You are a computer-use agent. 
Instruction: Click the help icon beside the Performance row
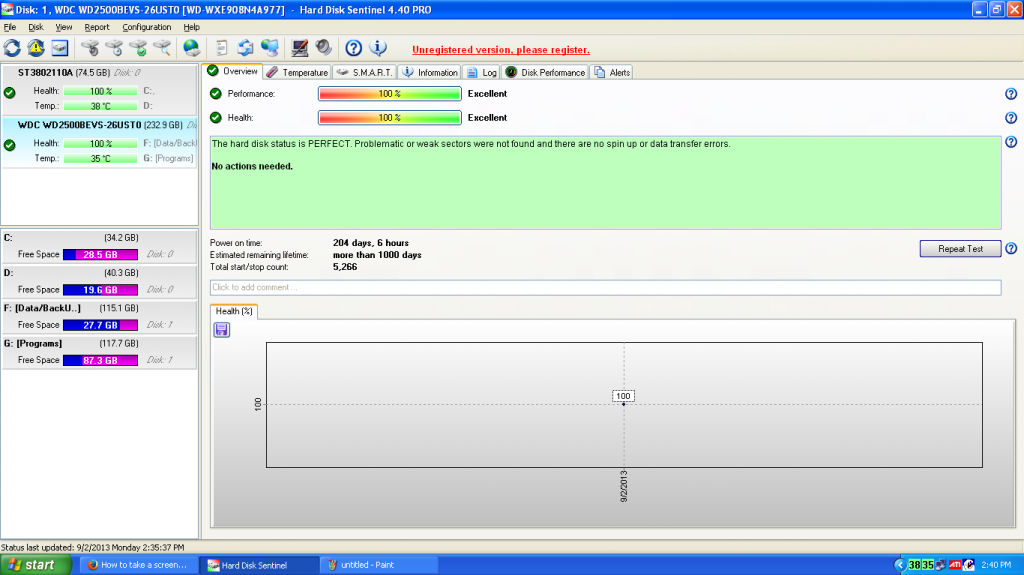tap(1011, 94)
